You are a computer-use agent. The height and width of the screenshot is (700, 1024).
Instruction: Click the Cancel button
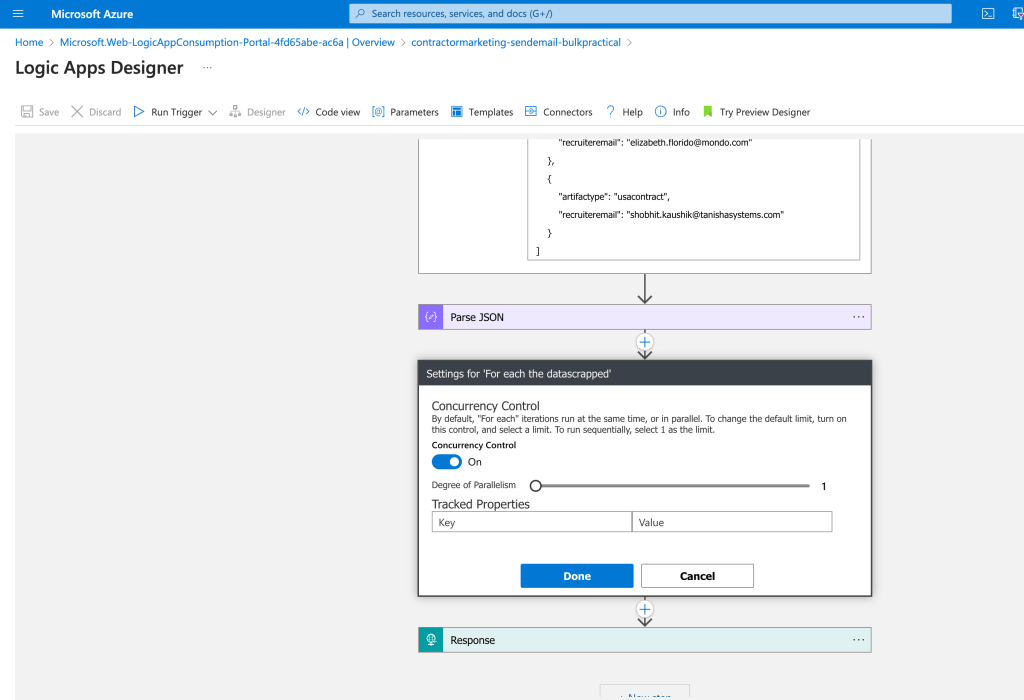click(x=697, y=576)
